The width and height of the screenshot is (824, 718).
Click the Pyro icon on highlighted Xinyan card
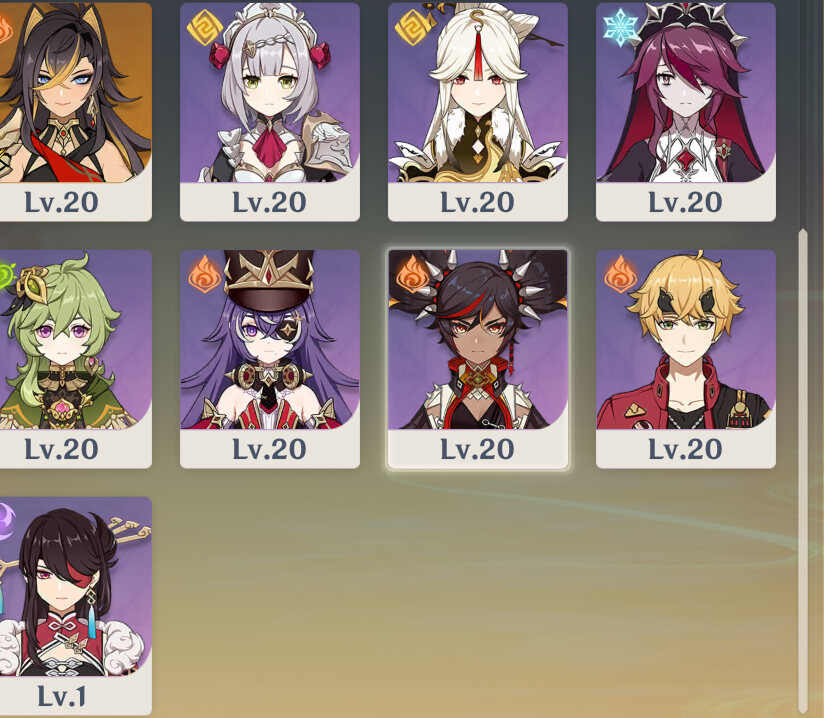412,274
